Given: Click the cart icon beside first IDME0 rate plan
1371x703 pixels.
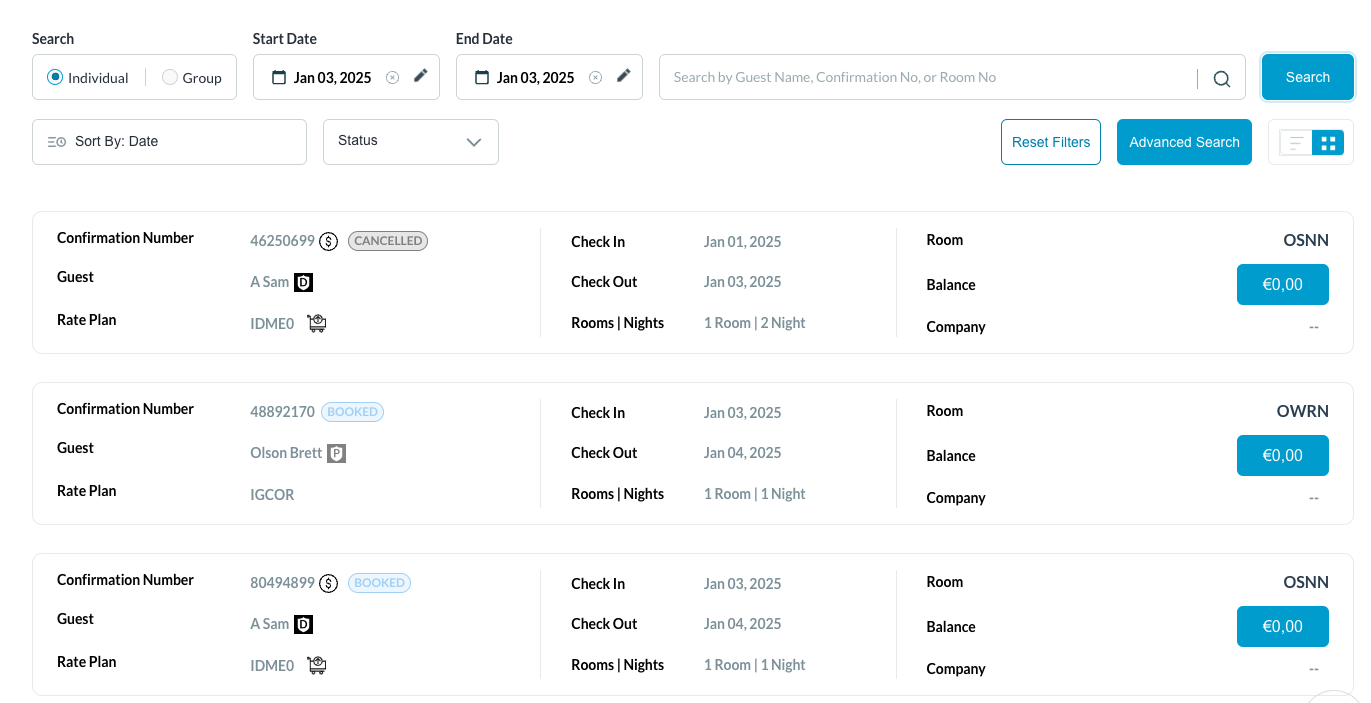Looking at the screenshot, I should (x=317, y=323).
